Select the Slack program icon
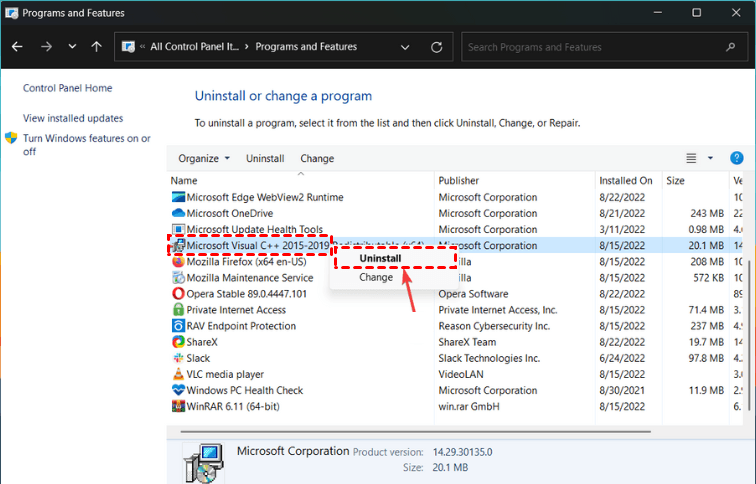The image size is (756, 484). point(178,358)
